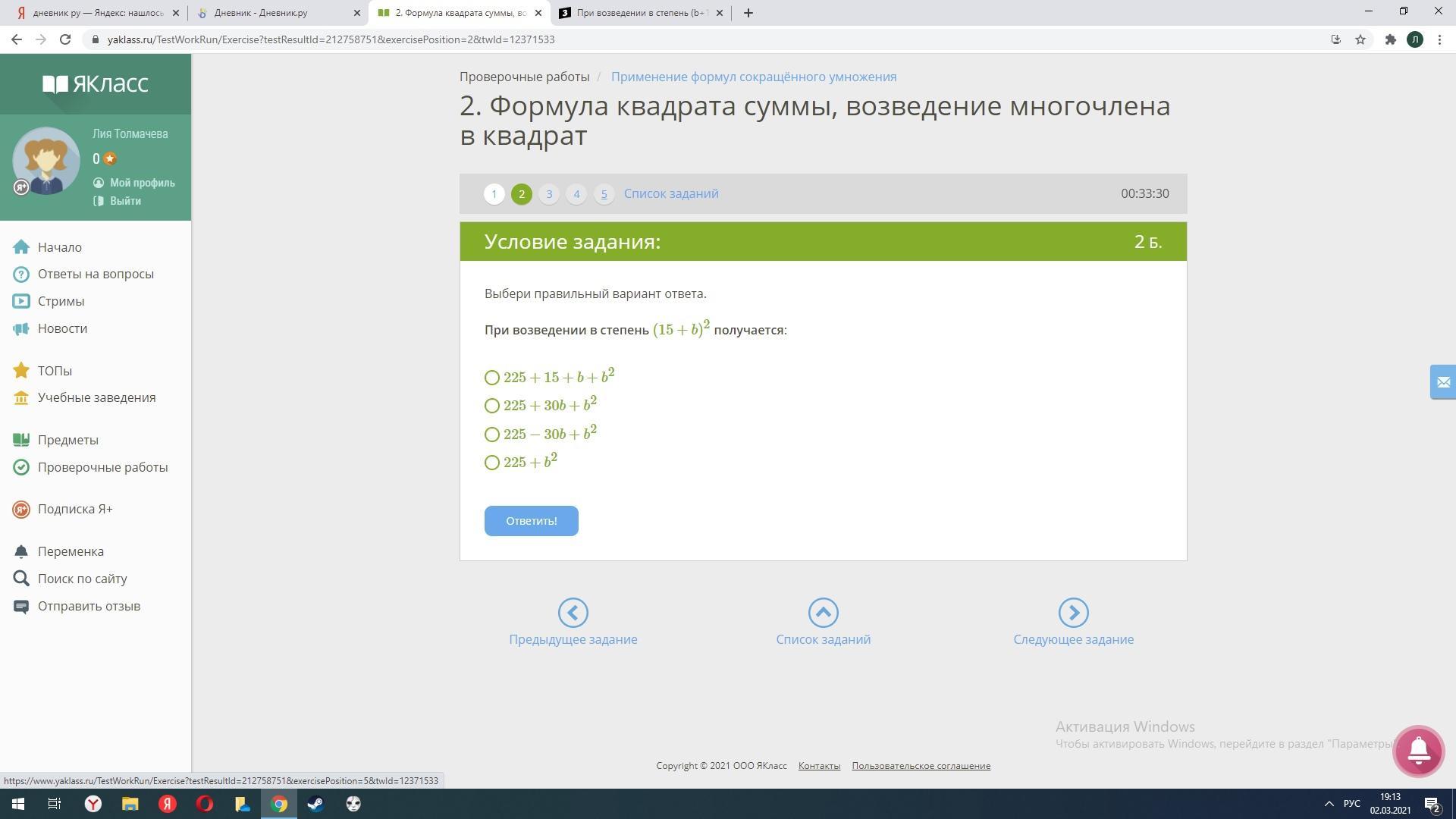This screenshot has width=1456, height=819.
Task: Open the notification bell in the corner
Action: click(x=1418, y=751)
